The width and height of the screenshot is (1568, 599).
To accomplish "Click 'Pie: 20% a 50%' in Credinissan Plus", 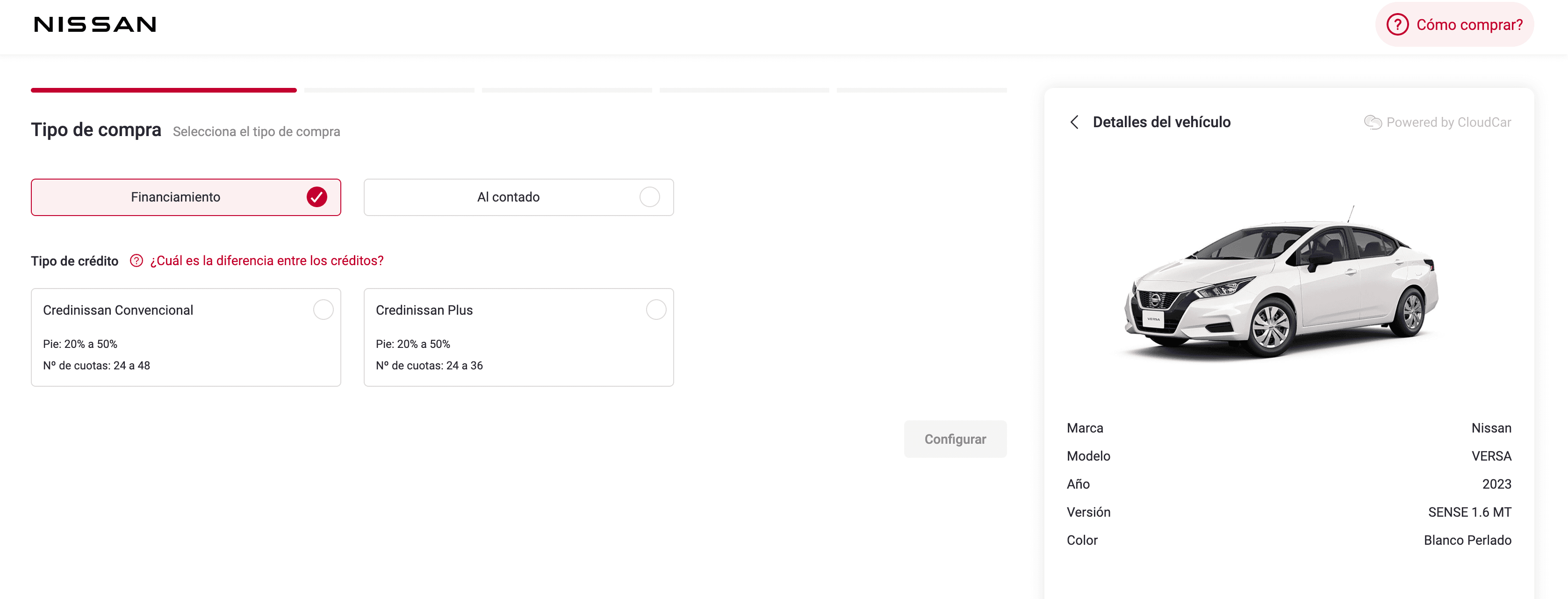I will pos(413,344).
